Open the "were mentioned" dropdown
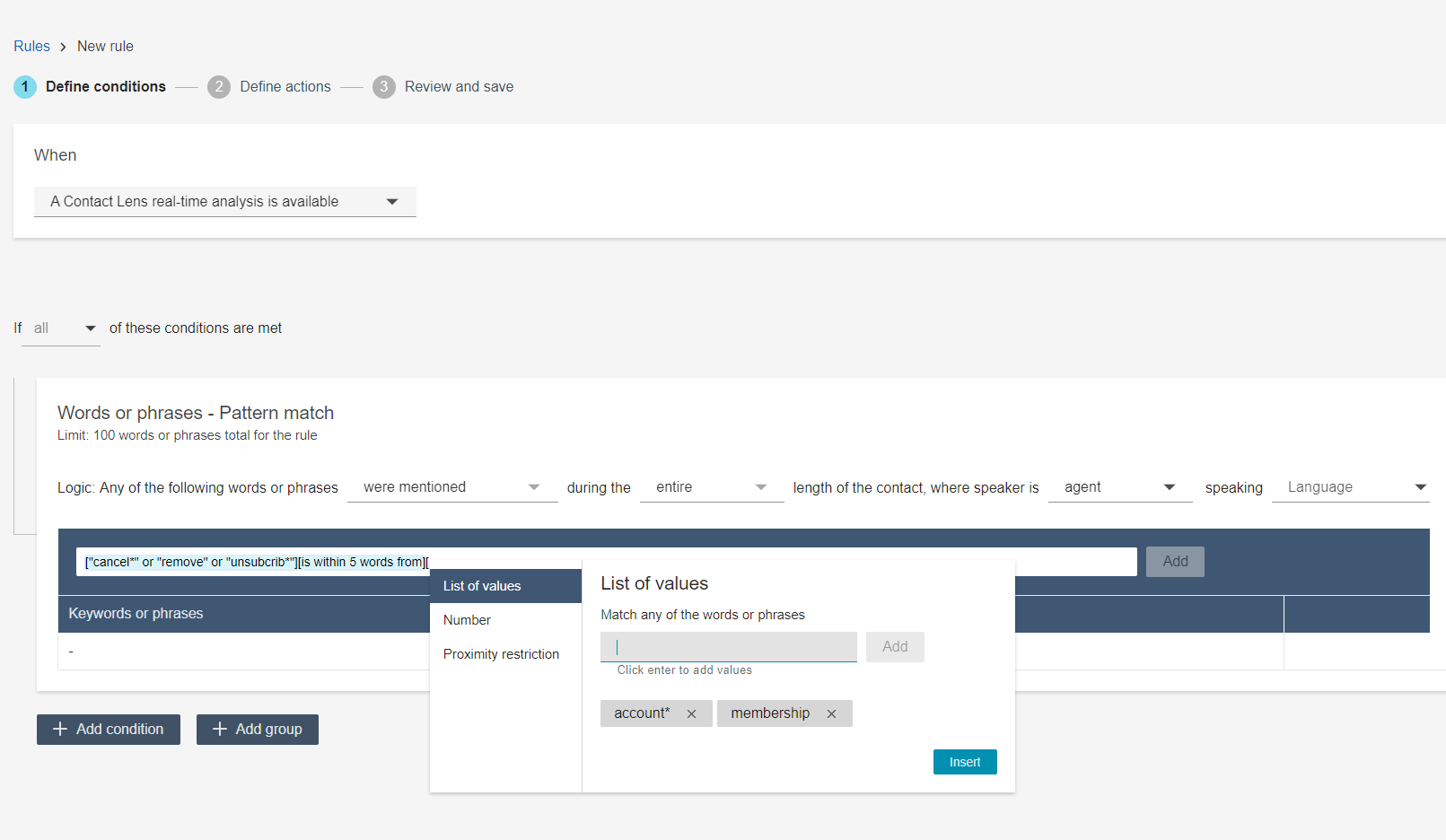This screenshot has height=840, width=1446. pos(452,486)
